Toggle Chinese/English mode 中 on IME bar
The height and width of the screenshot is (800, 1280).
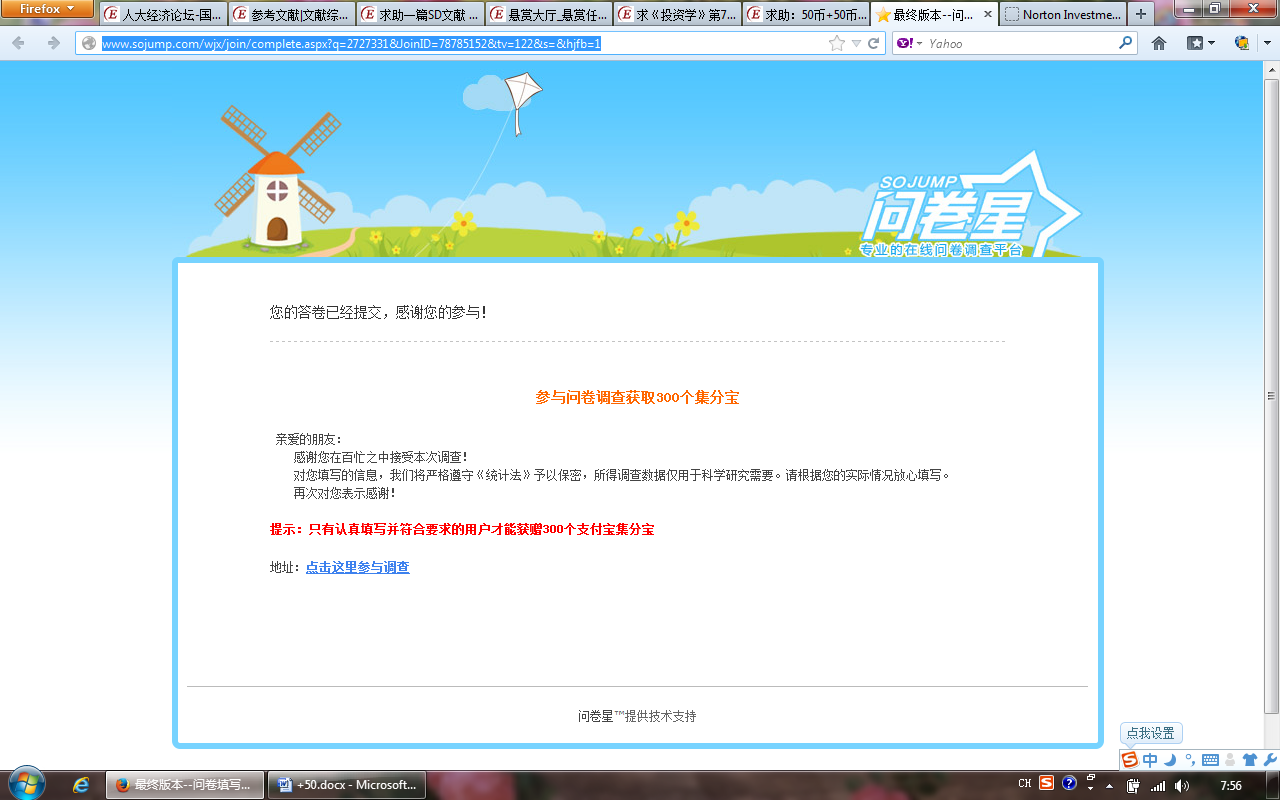1150,760
